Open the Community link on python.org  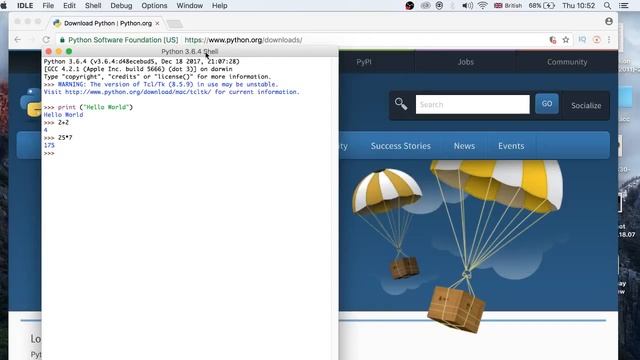567,62
